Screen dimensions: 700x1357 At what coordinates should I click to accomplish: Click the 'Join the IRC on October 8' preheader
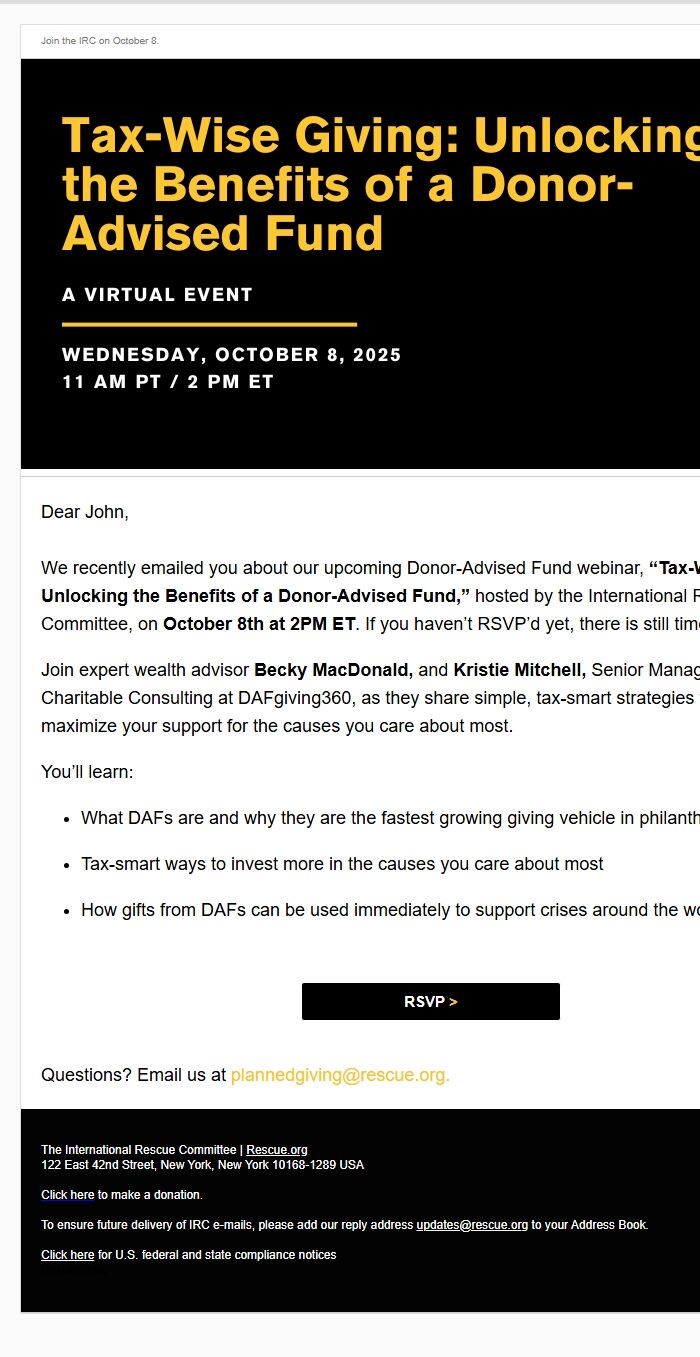coord(100,41)
